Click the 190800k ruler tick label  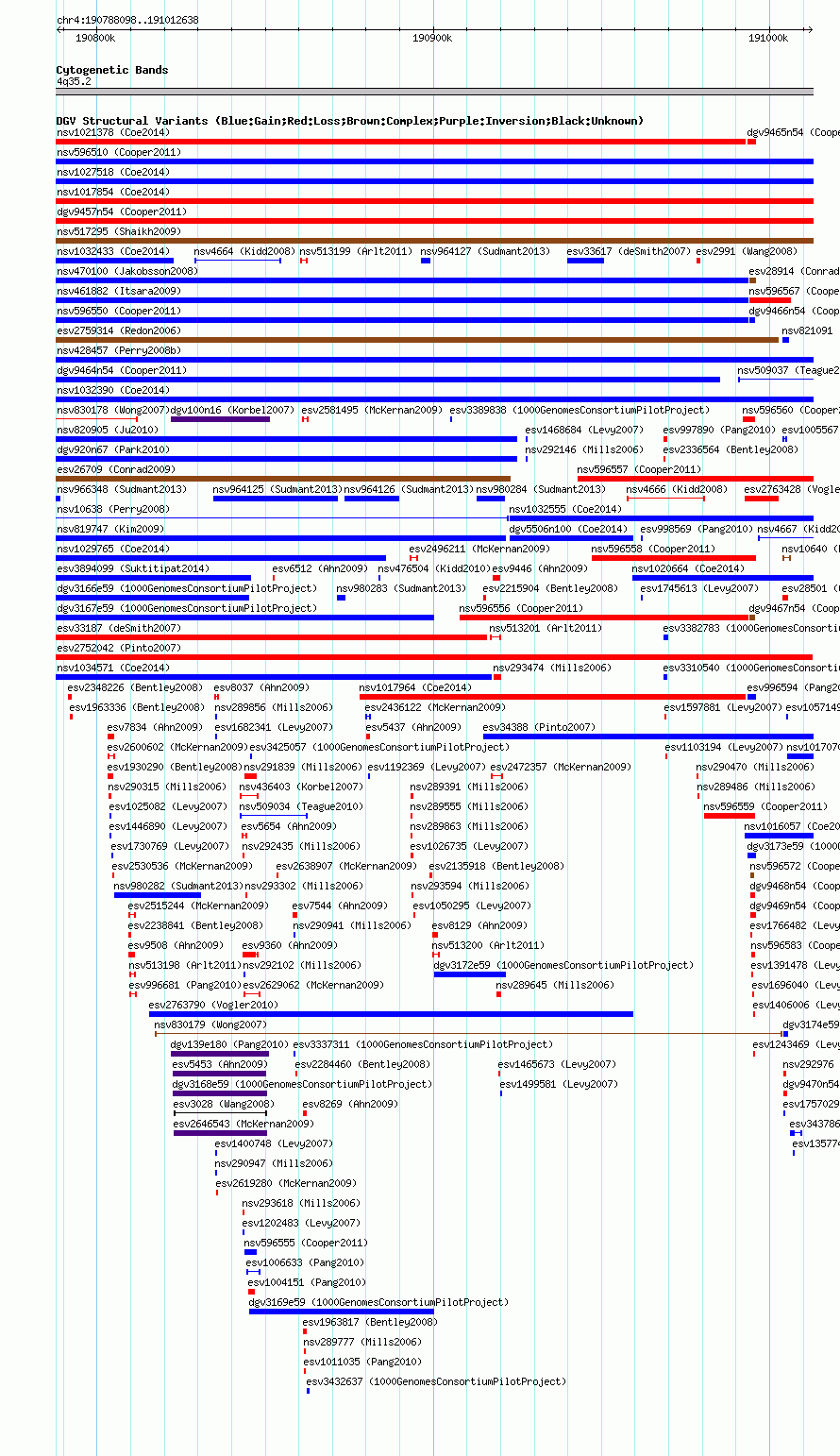coord(95,38)
